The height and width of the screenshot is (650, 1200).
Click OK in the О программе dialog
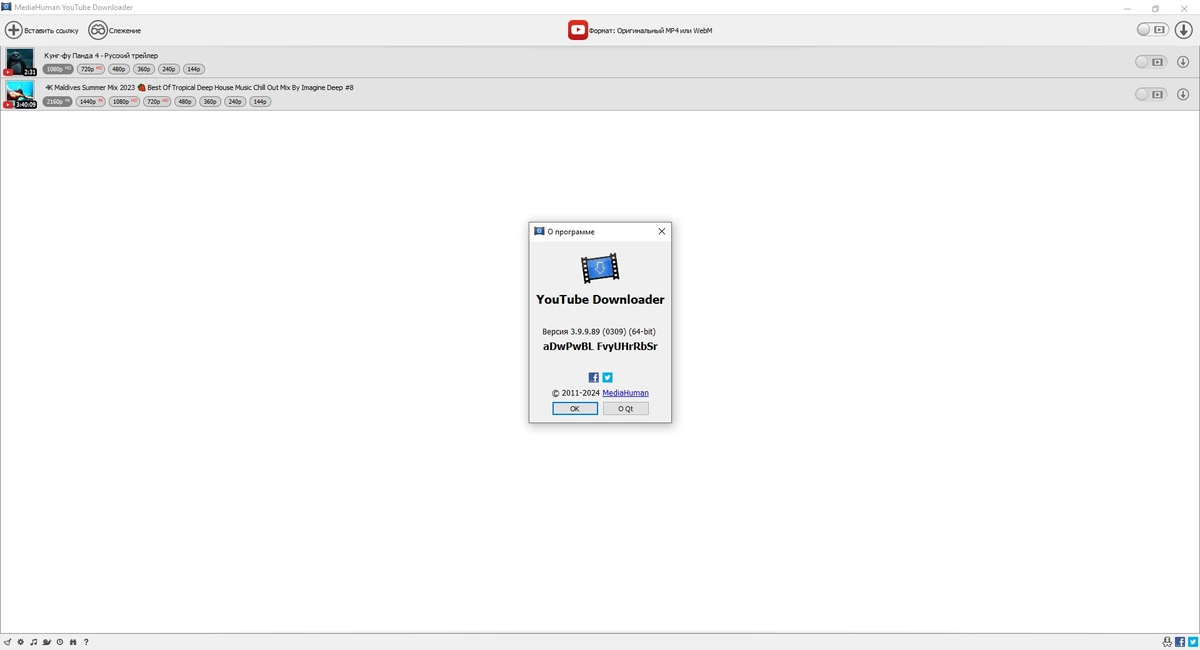pyautogui.click(x=575, y=409)
